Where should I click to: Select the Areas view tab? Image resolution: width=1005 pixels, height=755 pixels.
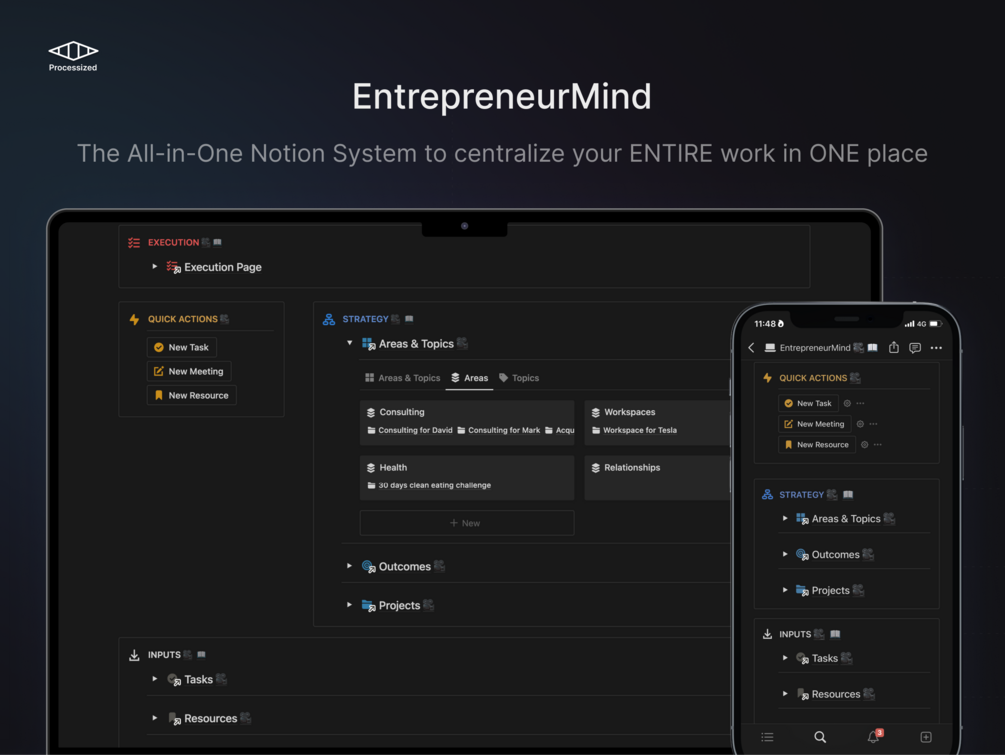click(470, 378)
